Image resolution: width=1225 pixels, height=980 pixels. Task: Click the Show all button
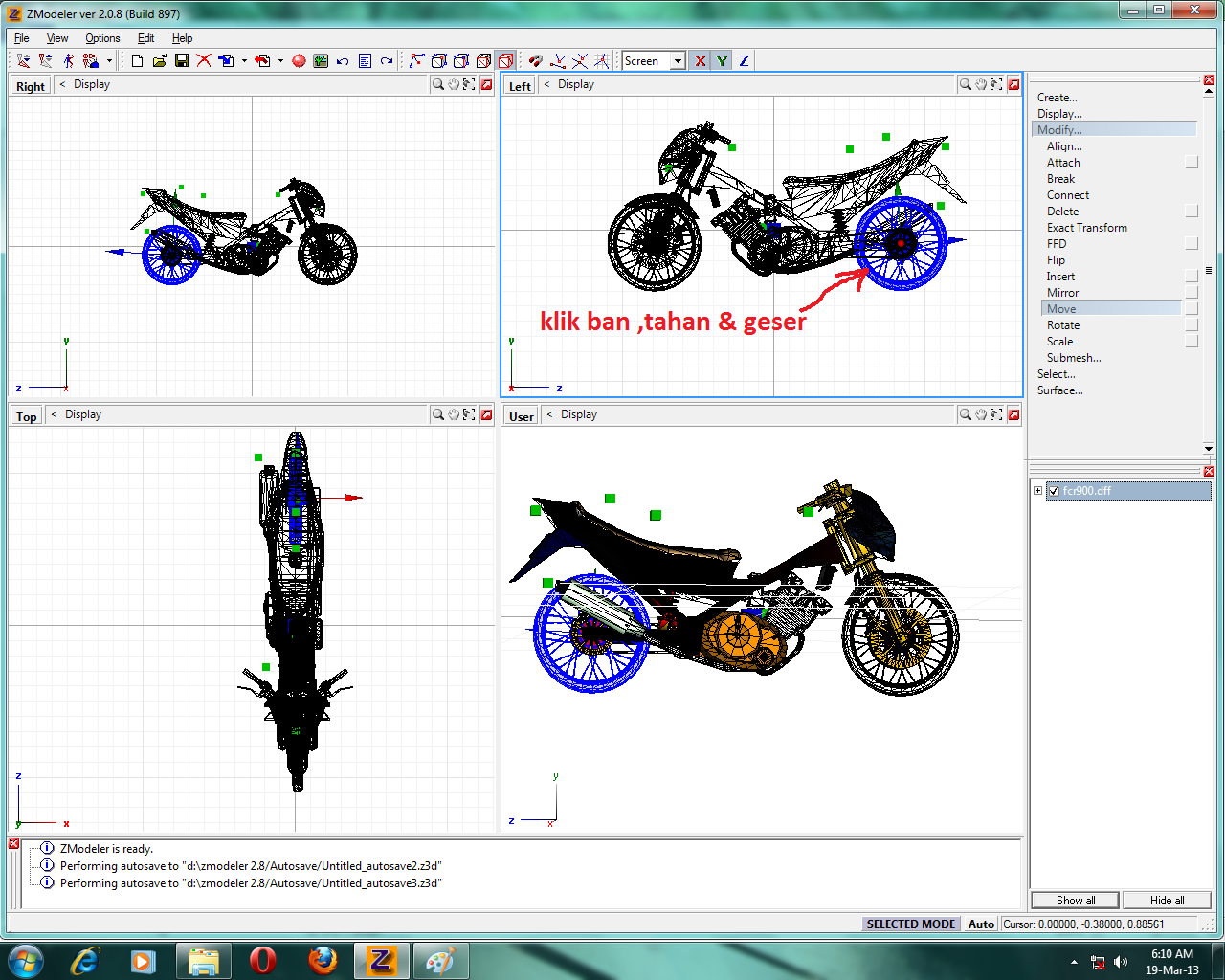pyautogui.click(x=1074, y=900)
